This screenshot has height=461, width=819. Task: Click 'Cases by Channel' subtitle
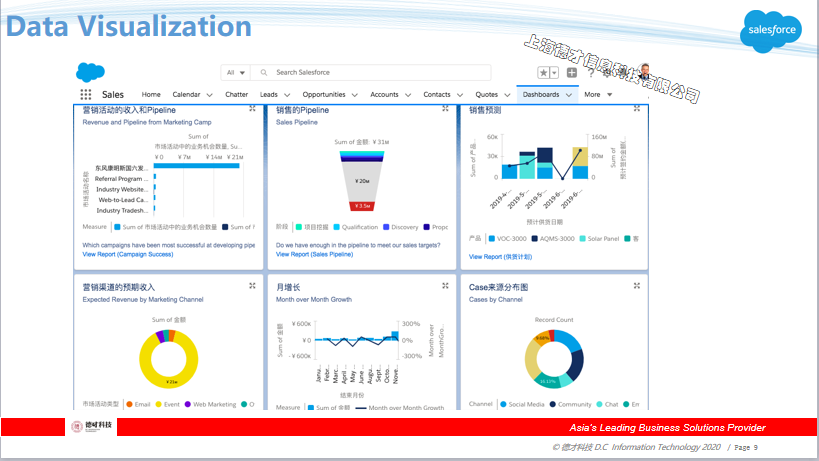(x=495, y=300)
